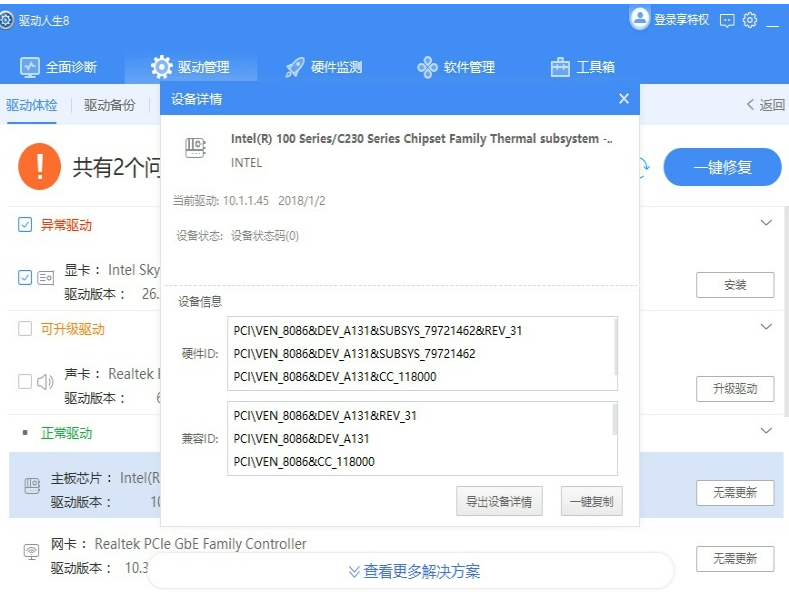This screenshot has width=789, height=602.
Task: Click the 兼容ID list scrollbar
Action: pos(615,419)
